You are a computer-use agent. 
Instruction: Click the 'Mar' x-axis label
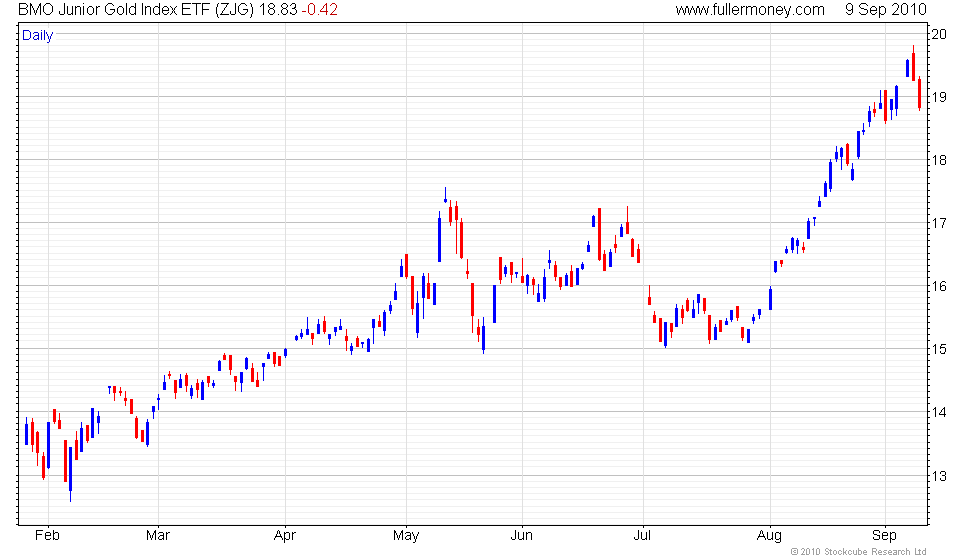pos(158,536)
